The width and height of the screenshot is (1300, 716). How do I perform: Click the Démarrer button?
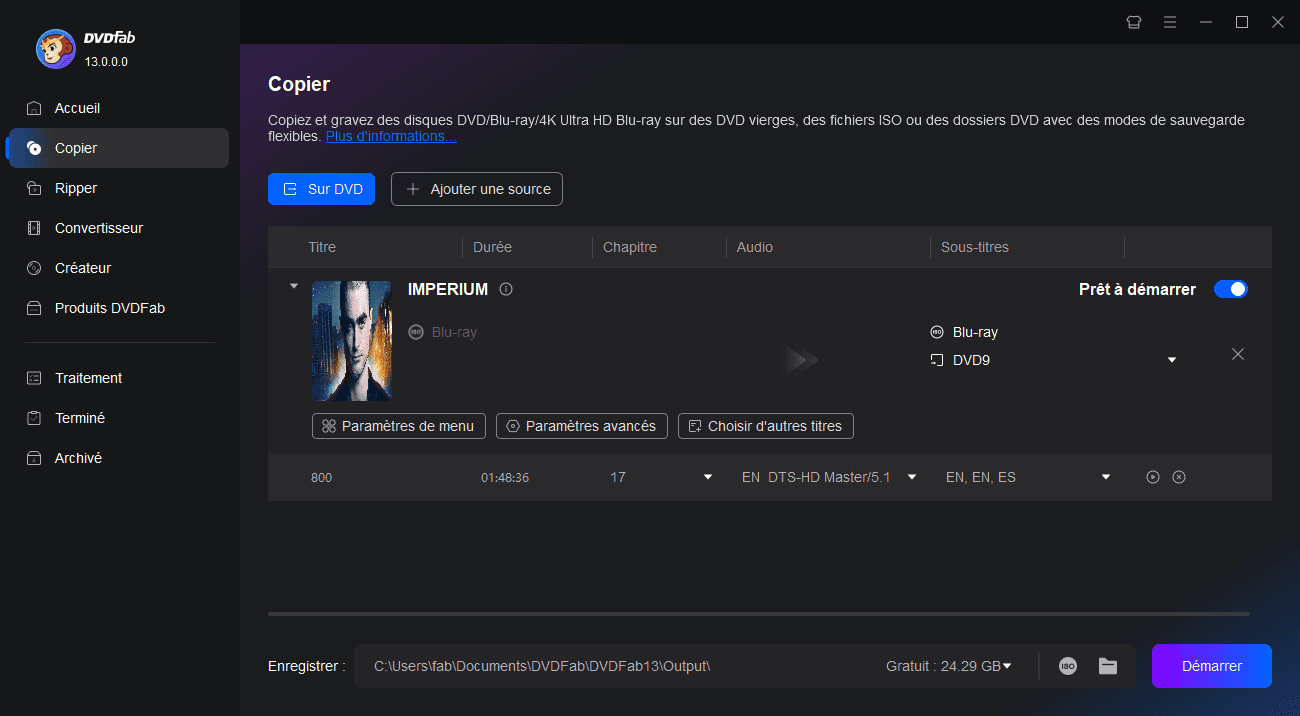pos(1212,666)
